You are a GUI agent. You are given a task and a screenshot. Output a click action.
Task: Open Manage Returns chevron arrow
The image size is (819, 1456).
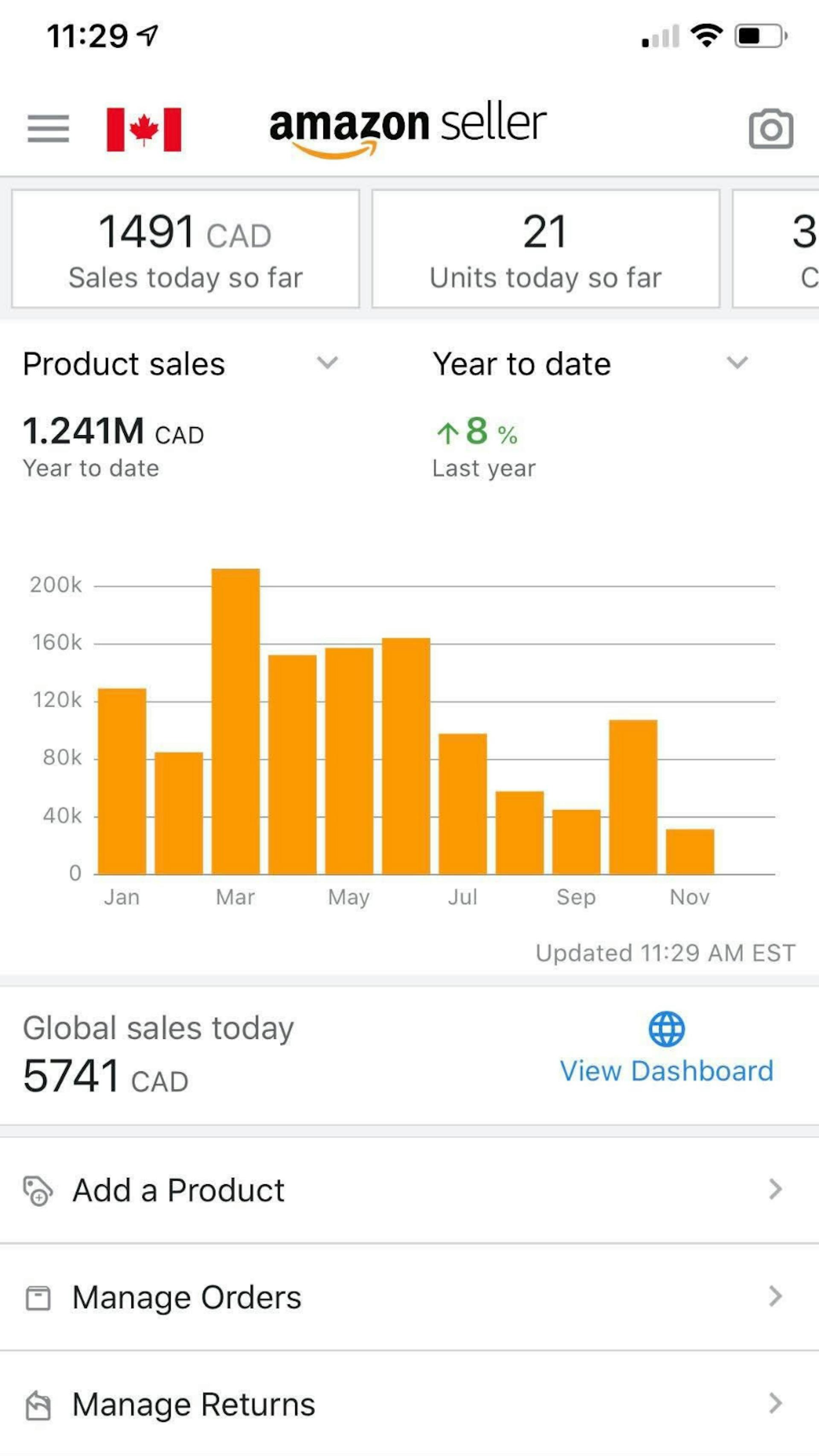(775, 1404)
